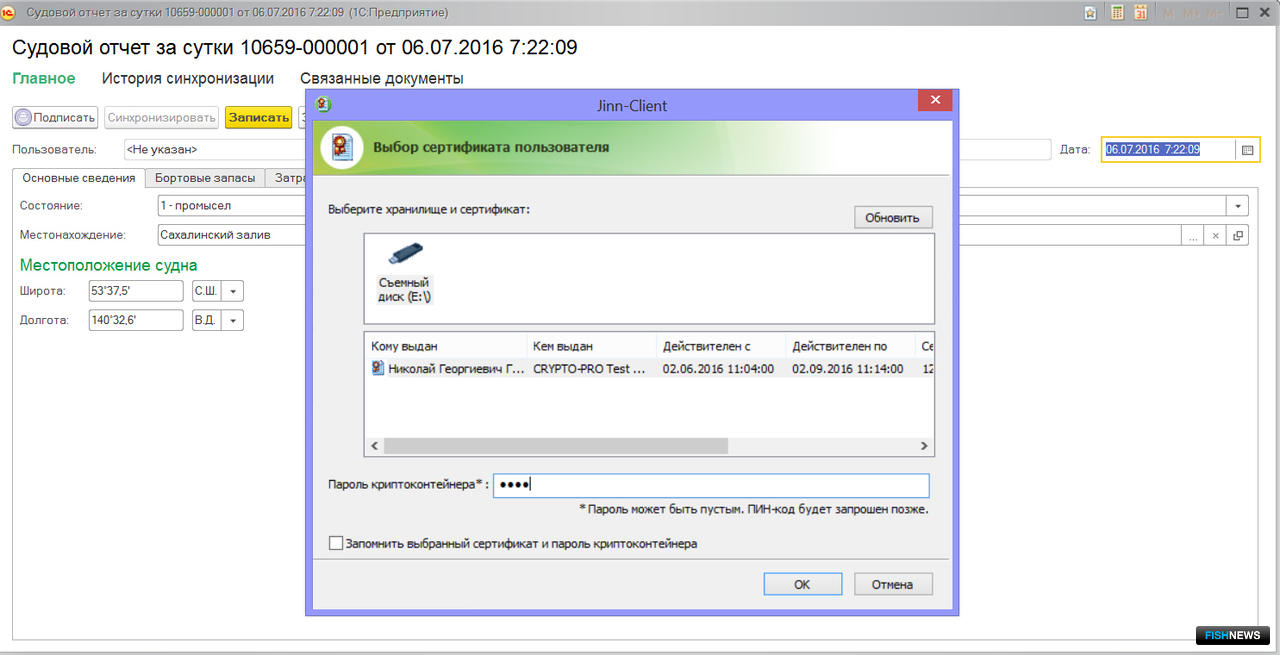Click the 1C logo icon in the title bar
This screenshot has height=655, width=1280.
coord(9,13)
